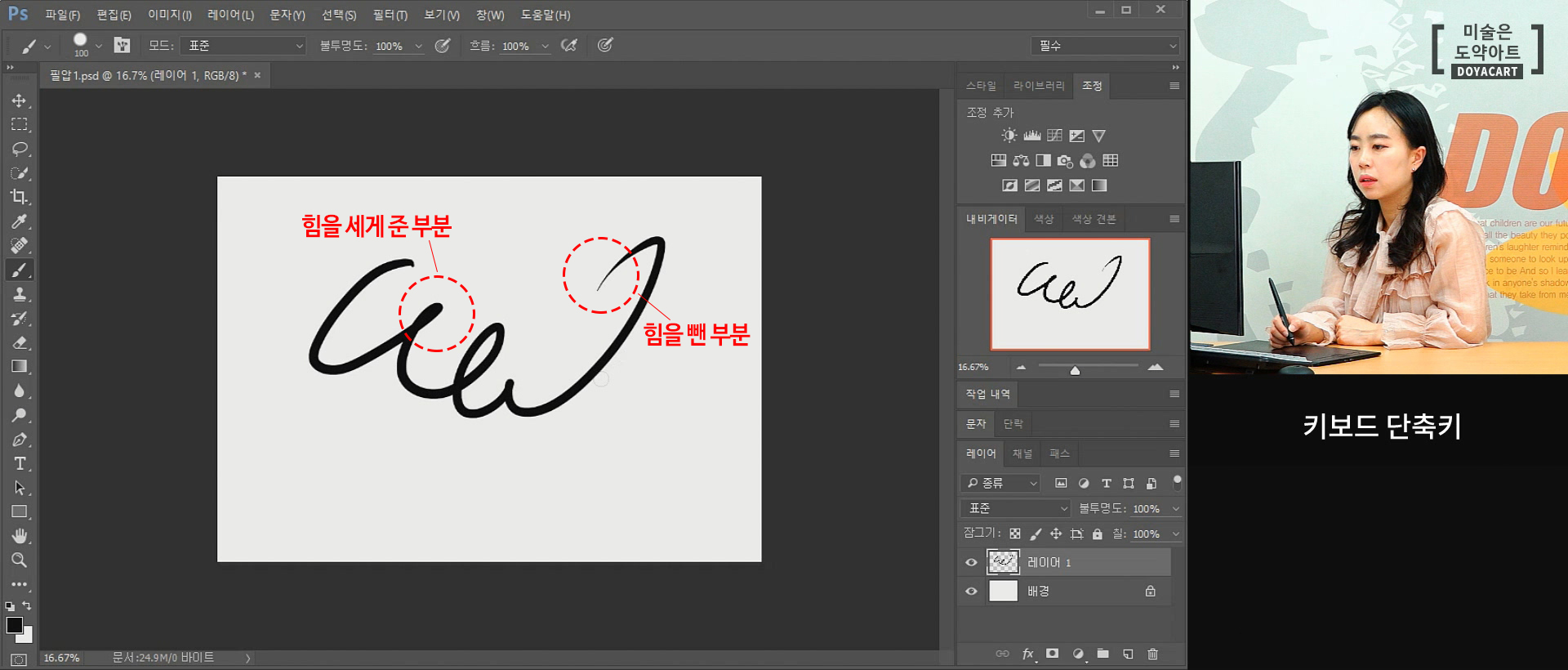This screenshot has height=670, width=1568.
Task: Open the layer filter 종류 dropdown
Action: pyautogui.click(x=1001, y=483)
